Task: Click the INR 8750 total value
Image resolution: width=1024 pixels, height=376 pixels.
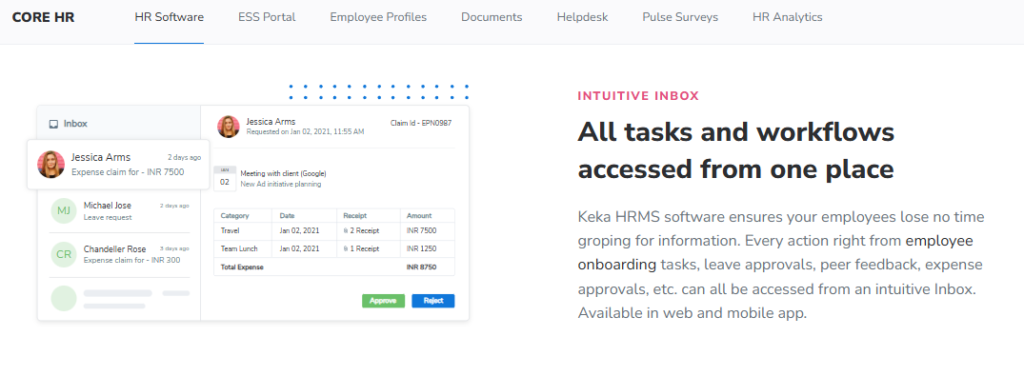Action: (421, 267)
